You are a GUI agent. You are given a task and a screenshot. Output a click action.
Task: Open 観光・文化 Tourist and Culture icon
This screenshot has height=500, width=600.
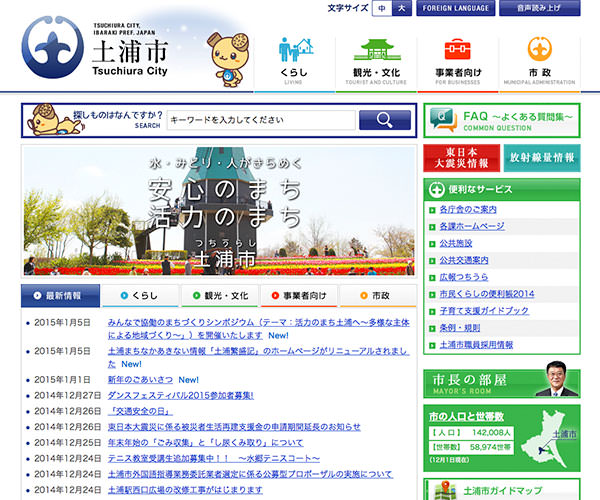point(377,62)
